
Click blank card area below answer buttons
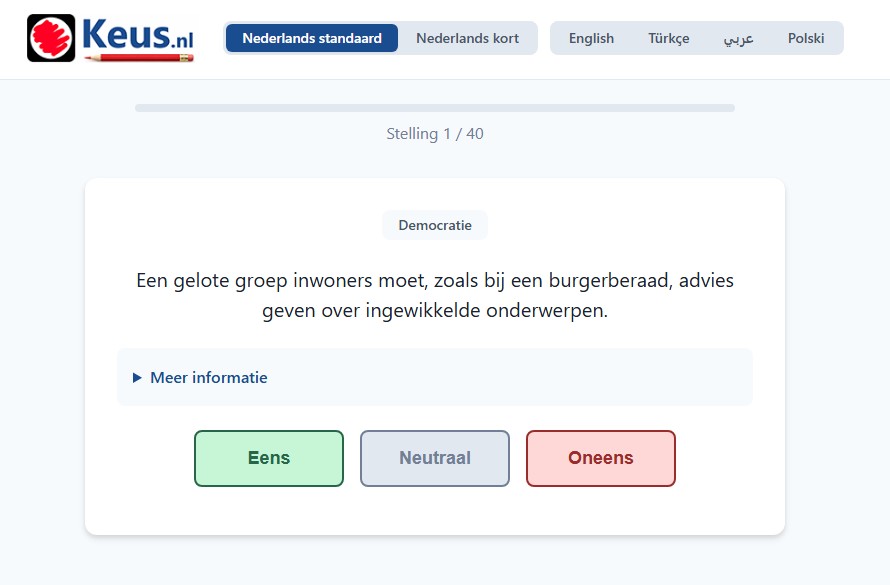coord(435,510)
